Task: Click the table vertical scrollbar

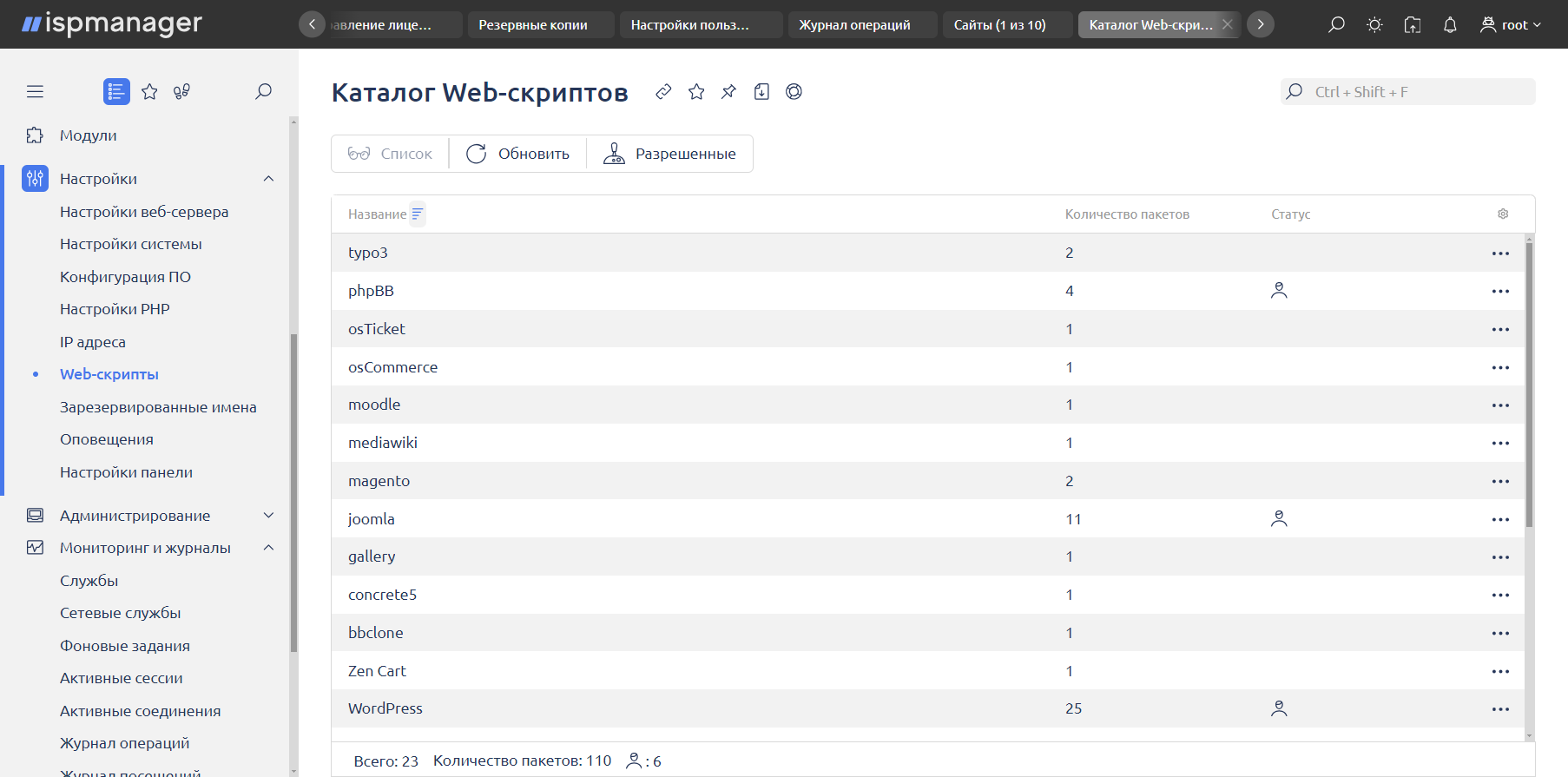Action: 1529,385
